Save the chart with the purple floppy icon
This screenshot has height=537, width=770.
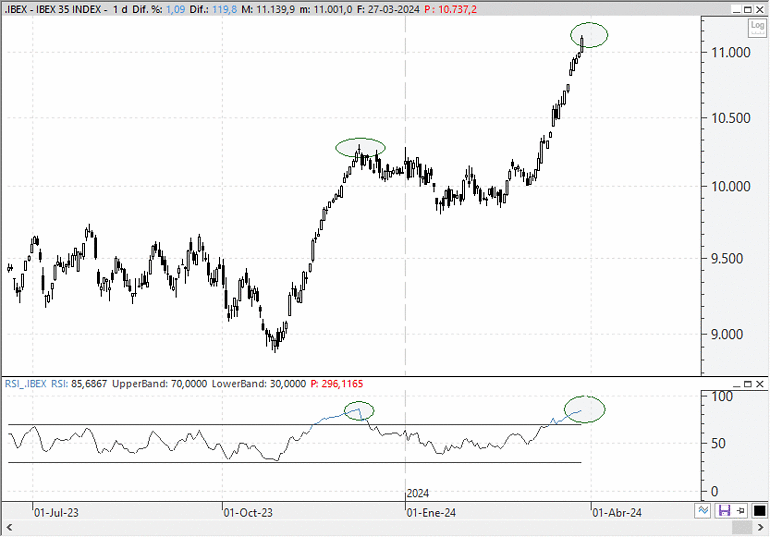pyautogui.click(x=724, y=510)
